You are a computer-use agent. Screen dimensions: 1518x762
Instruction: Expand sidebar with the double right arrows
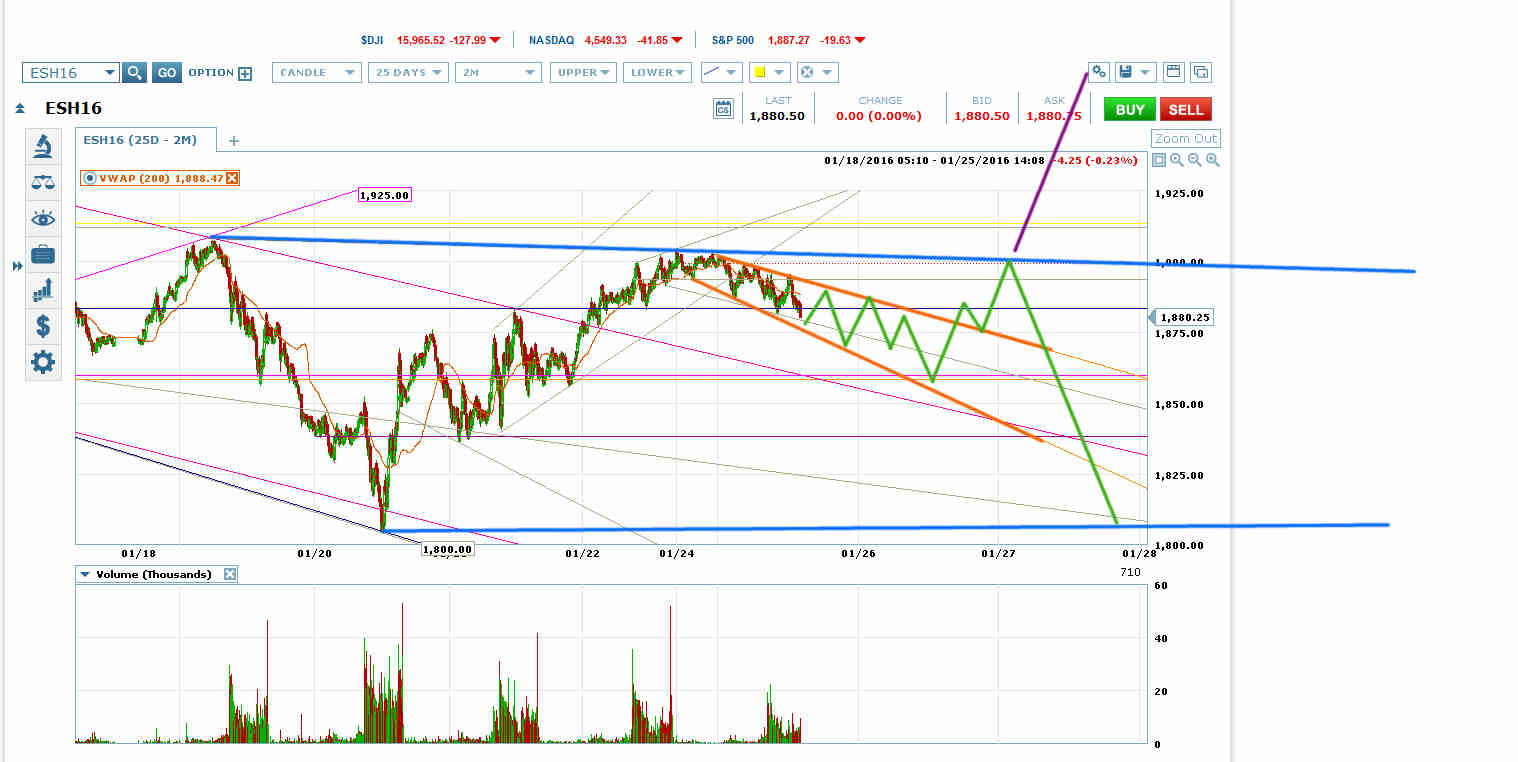[x=16, y=266]
